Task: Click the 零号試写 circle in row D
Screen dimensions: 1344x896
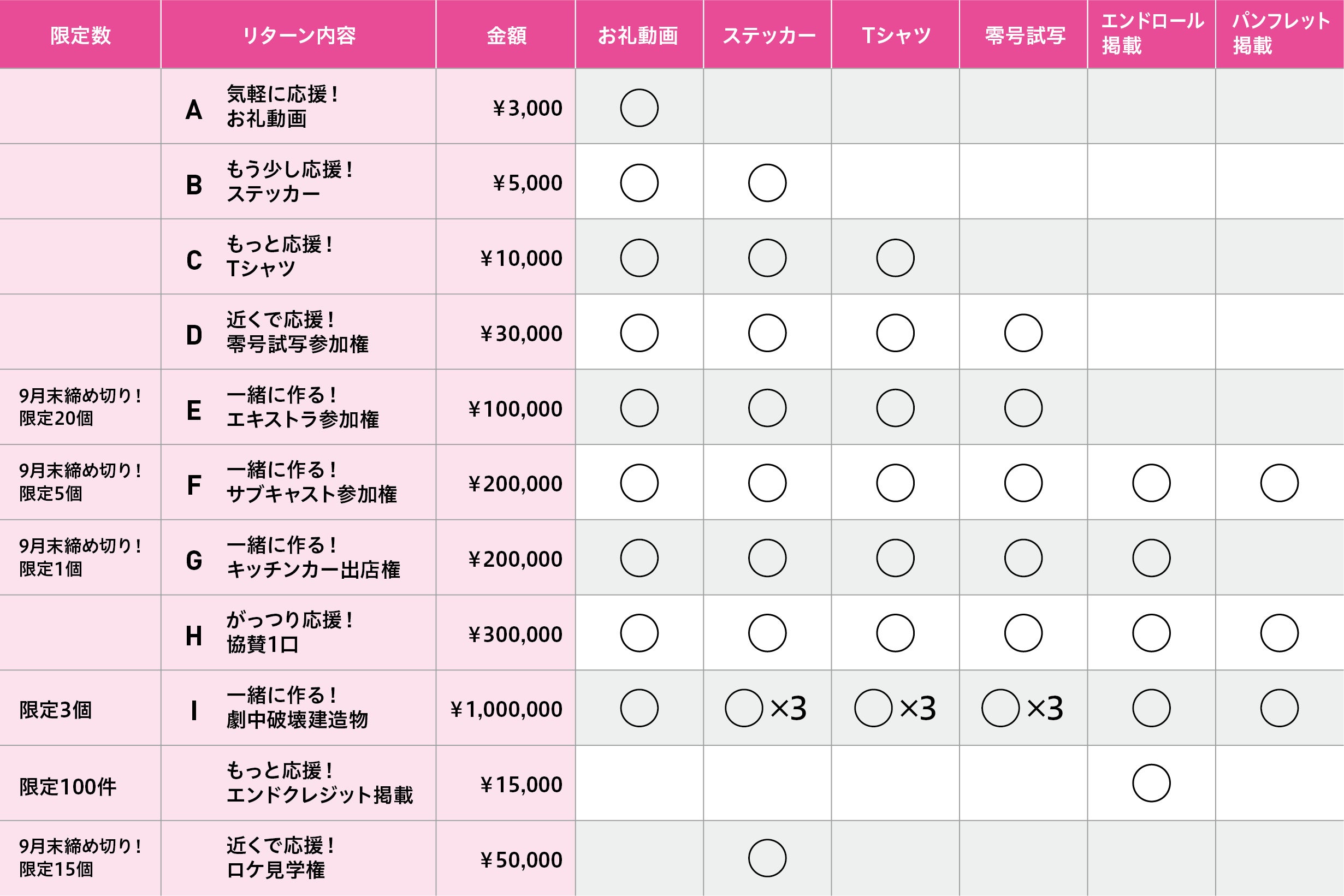Action: [x=1023, y=333]
